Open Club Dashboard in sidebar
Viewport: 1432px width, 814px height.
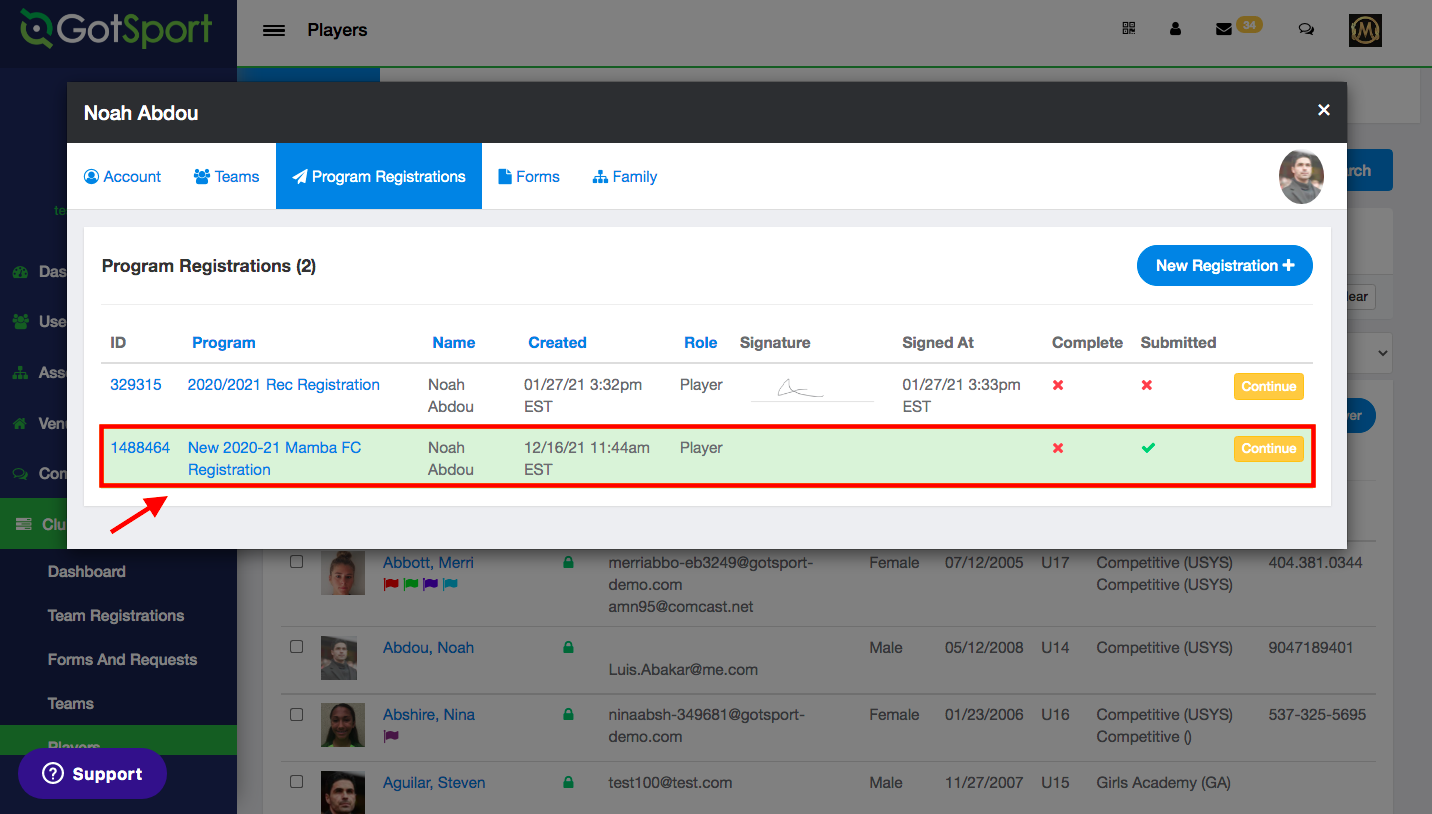tap(87, 571)
